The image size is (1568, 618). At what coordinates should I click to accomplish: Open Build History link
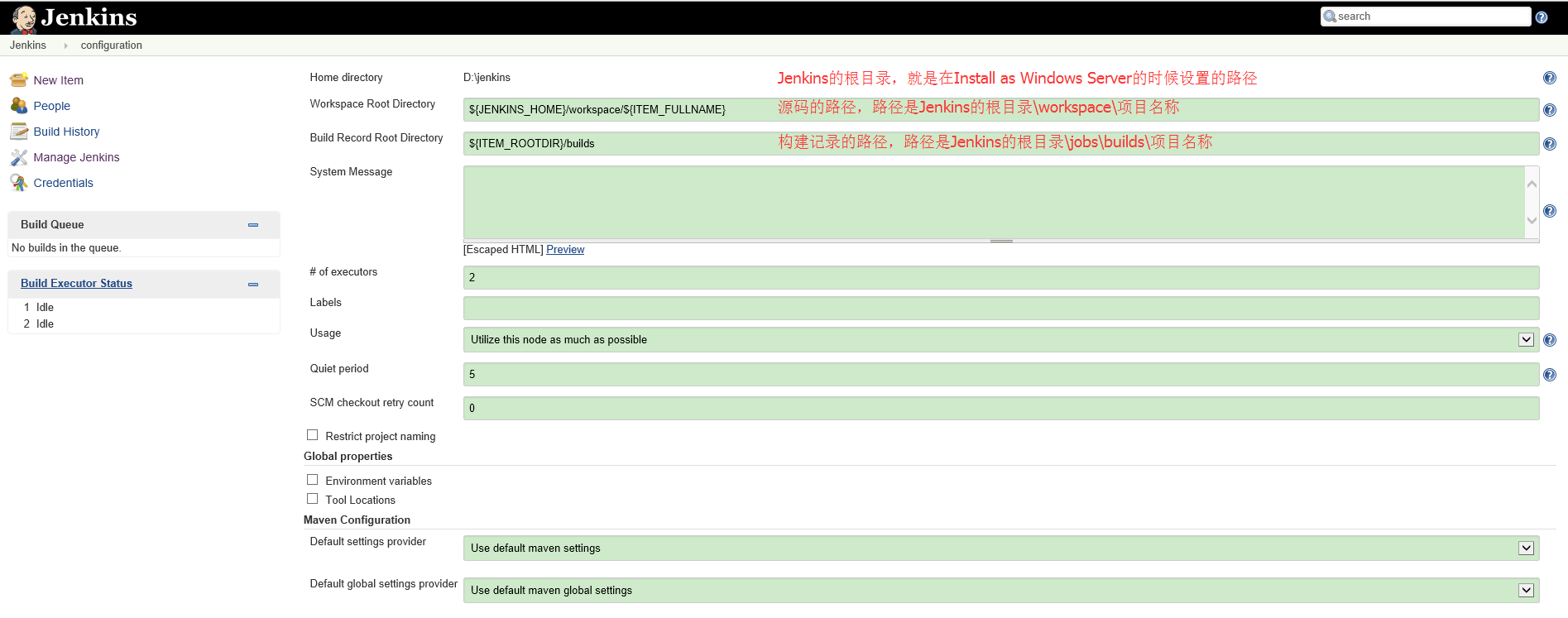pos(66,132)
